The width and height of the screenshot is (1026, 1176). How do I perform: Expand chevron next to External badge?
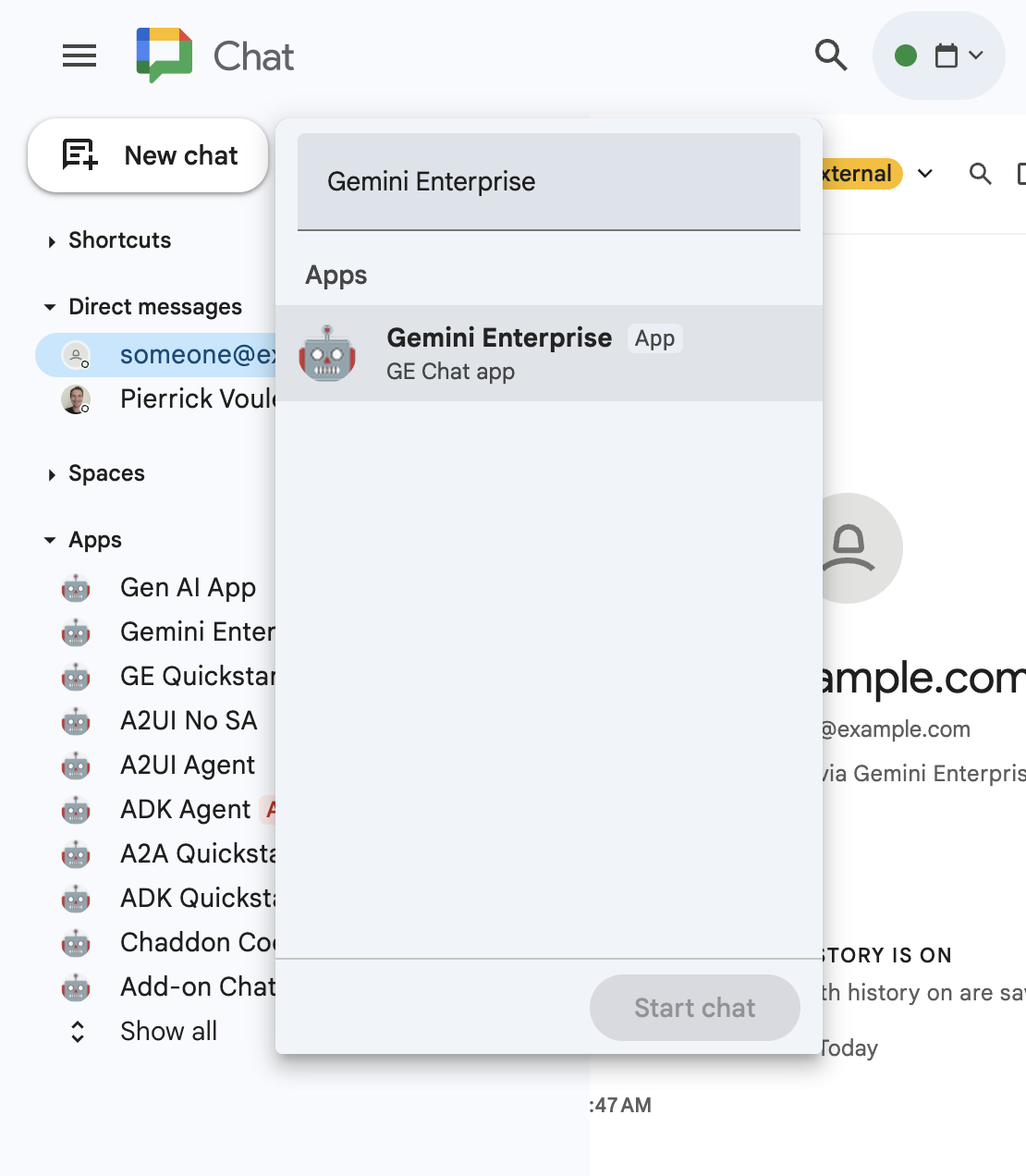tap(925, 174)
